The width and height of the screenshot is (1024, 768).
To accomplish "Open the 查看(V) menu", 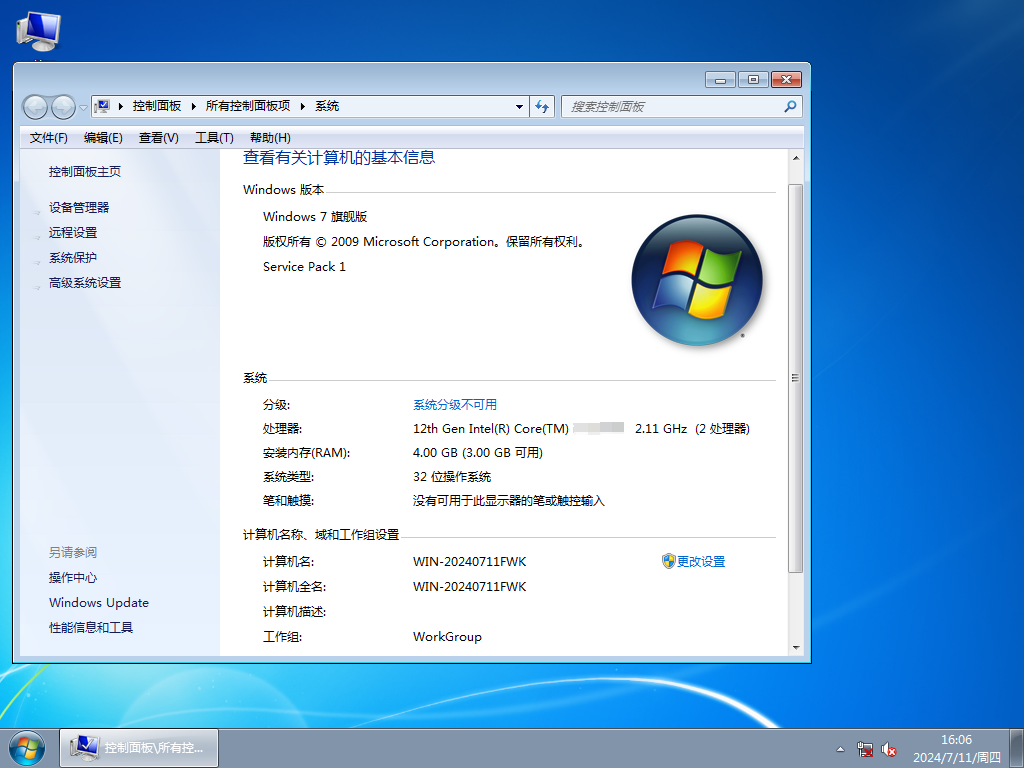I will tap(158, 137).
